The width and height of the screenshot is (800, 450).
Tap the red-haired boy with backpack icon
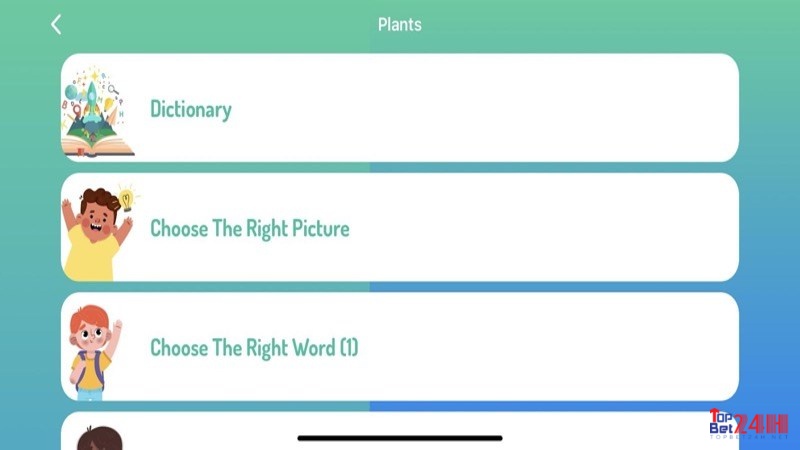(x=94, y=352)
